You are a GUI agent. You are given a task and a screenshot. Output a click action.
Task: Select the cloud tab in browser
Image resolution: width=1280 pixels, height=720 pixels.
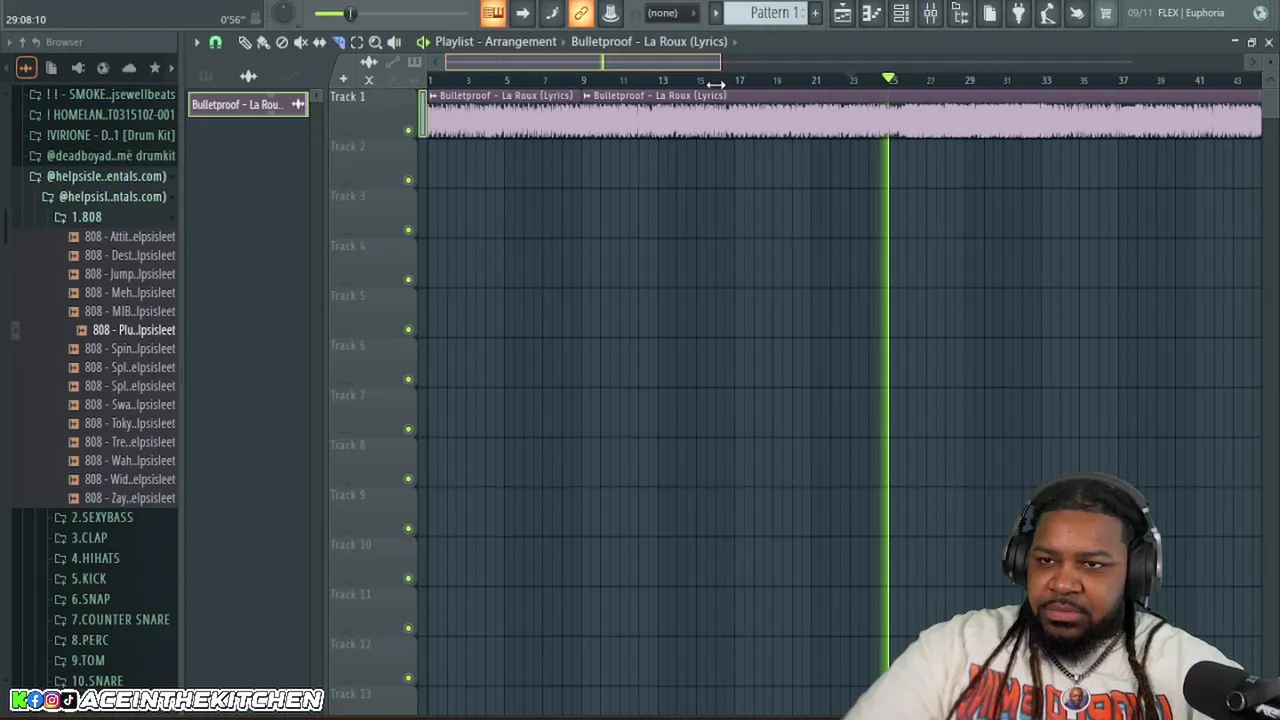(x=129, y=68)
